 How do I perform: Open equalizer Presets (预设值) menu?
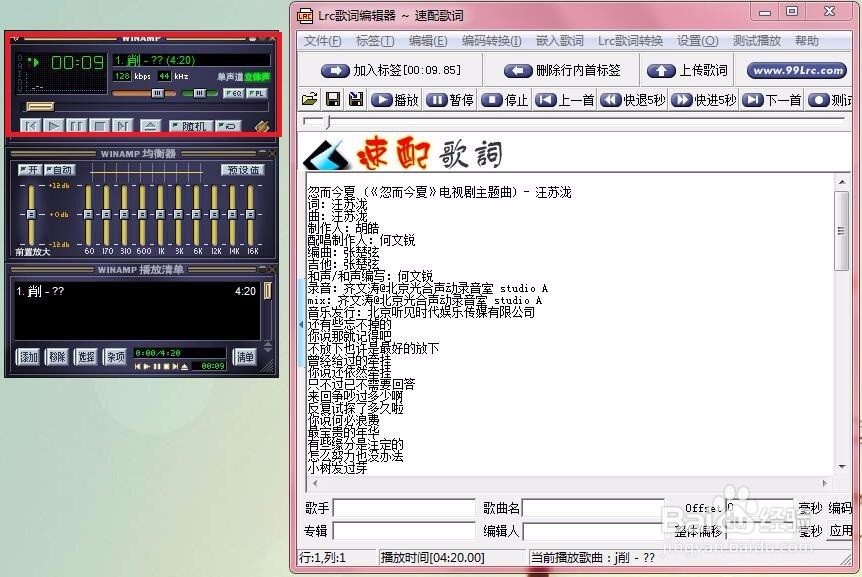point(243,170)
